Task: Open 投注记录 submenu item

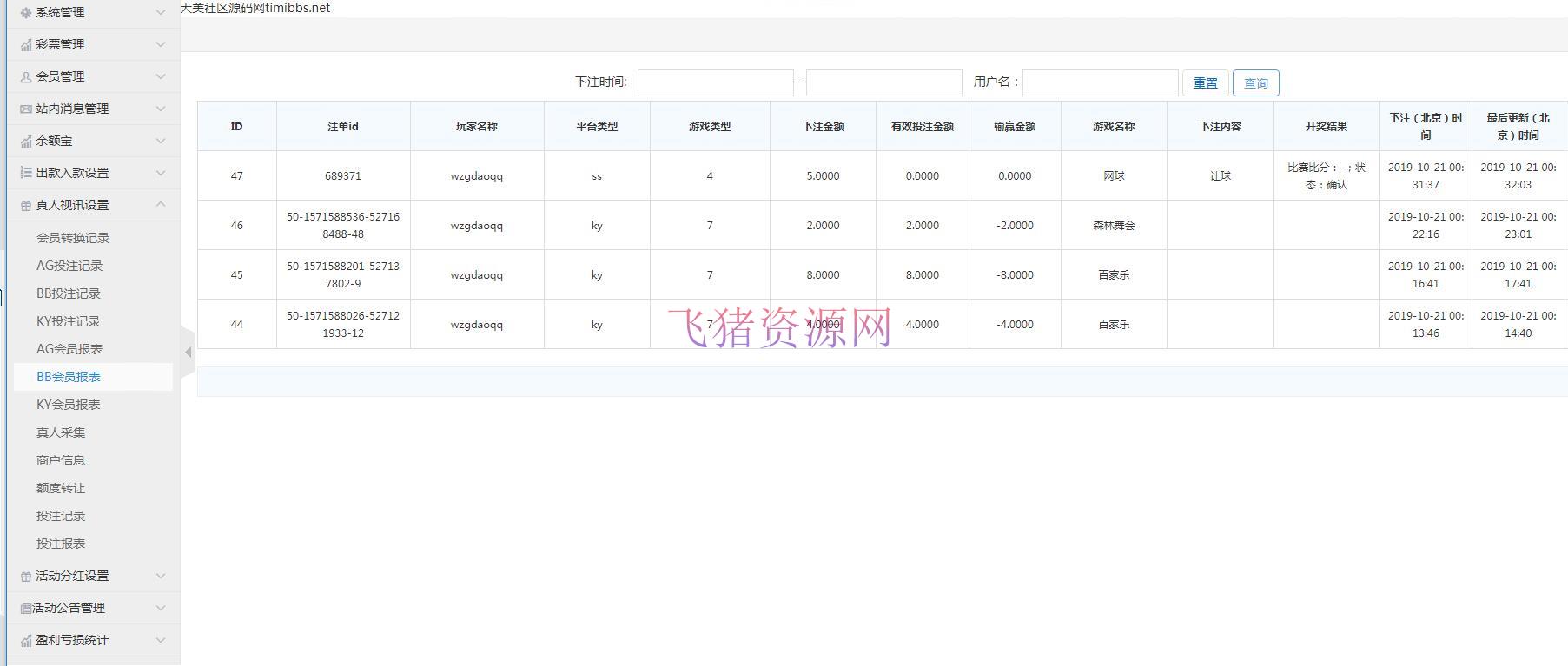Action: pos(61,516)
